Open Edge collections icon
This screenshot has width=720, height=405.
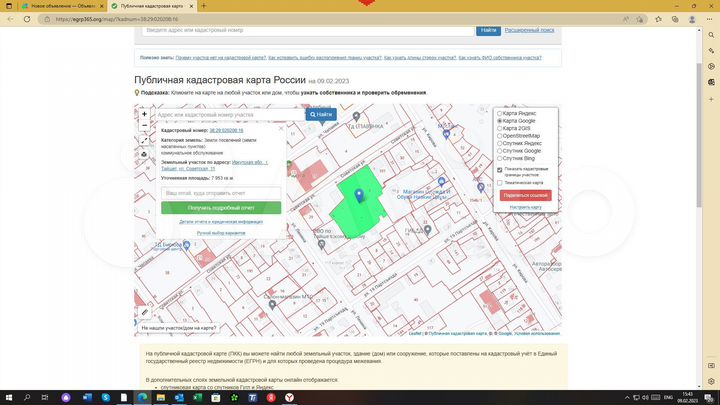[x=675, y=19]
